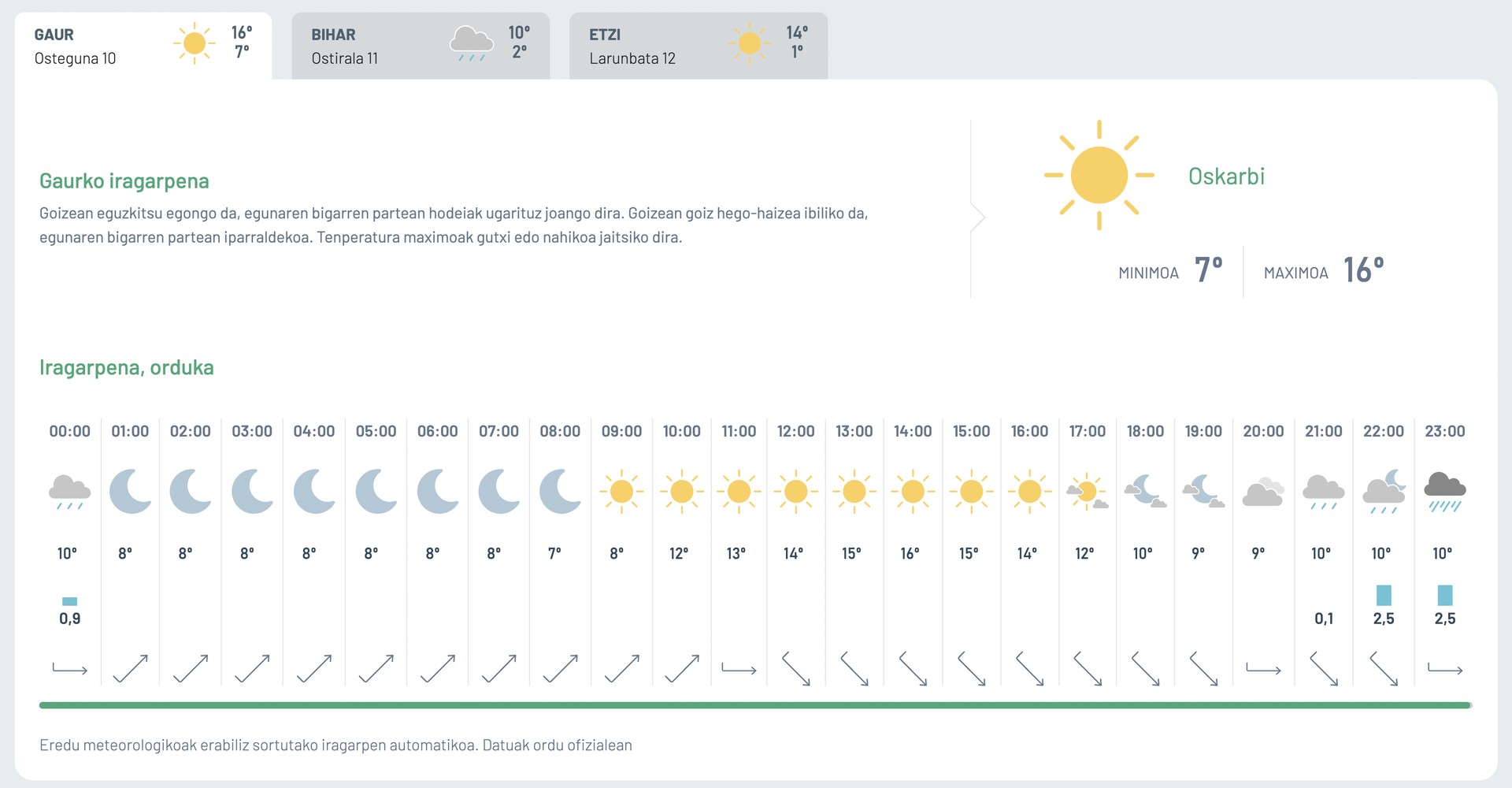Click the Oskarbi condition label
Image resolution: width=1512 pixels, height=788 pixels.
coord(1226,177)
